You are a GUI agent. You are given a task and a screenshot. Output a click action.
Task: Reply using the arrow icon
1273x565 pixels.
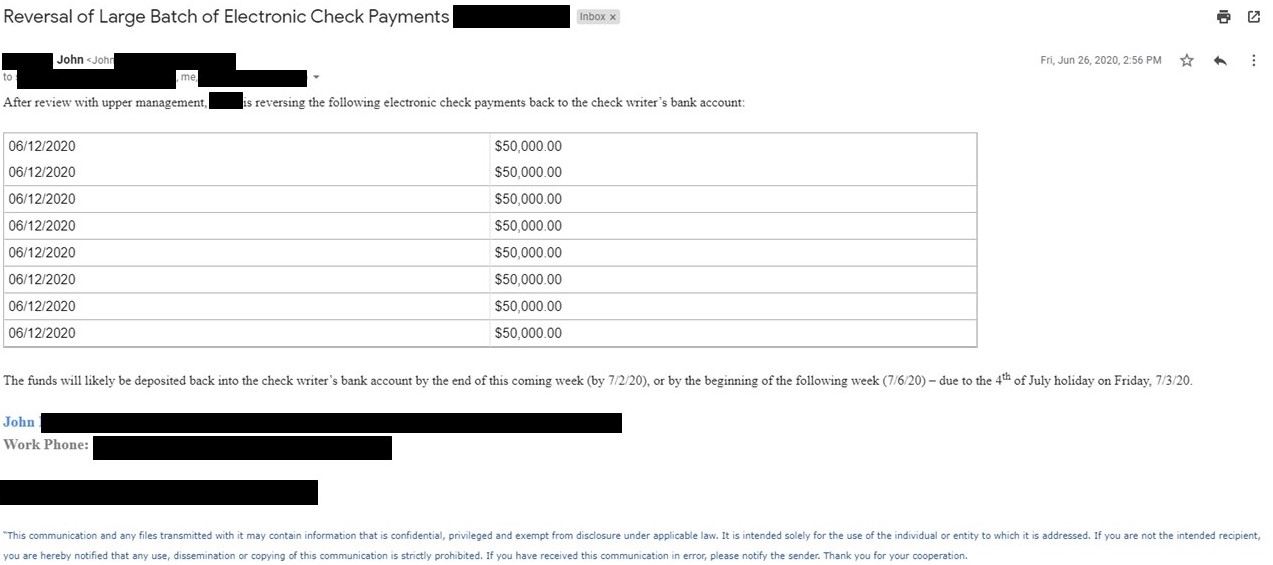click(x=1220, y=61)
